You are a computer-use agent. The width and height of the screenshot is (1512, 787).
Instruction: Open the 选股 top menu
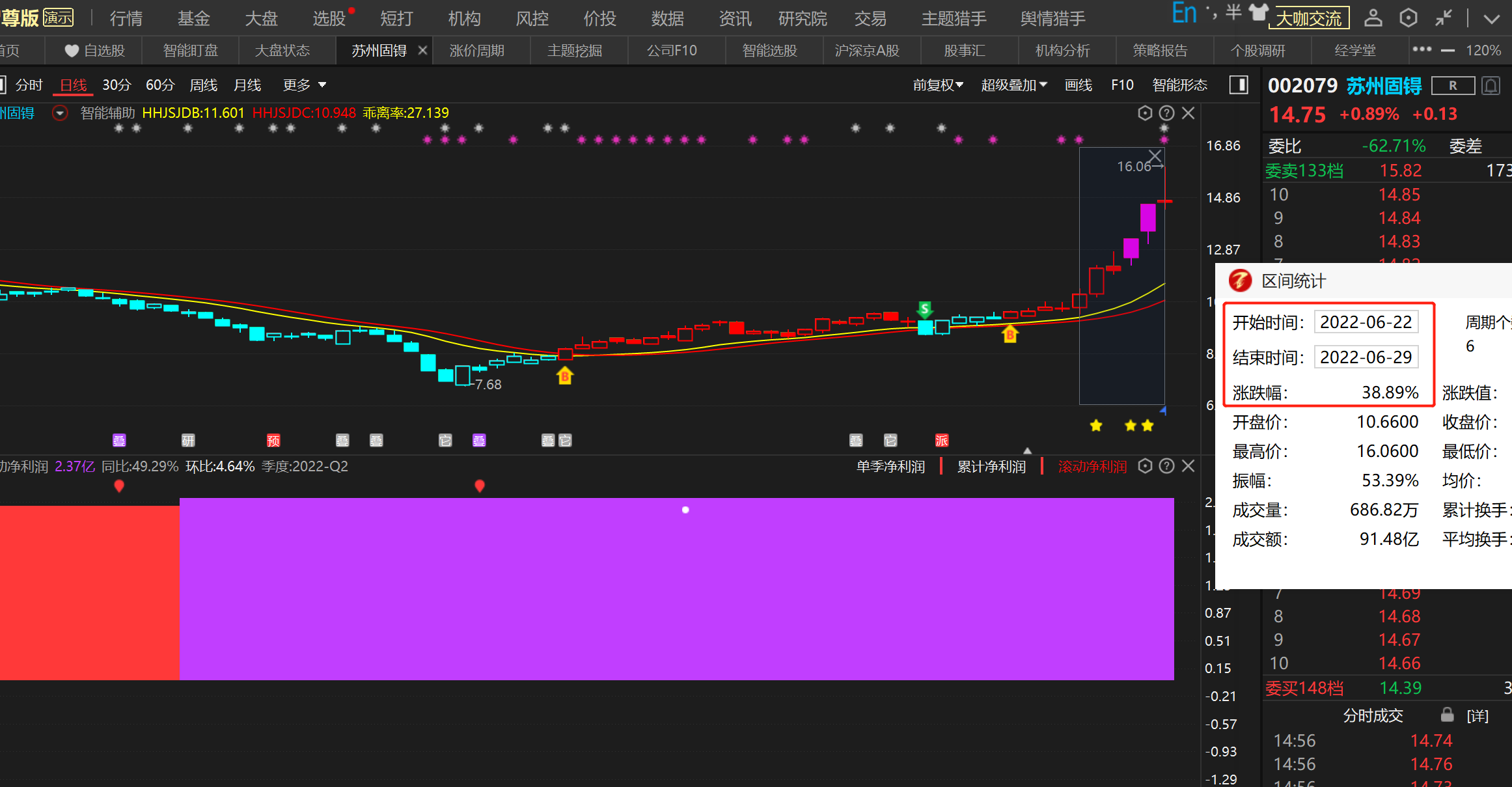(329, 18)
